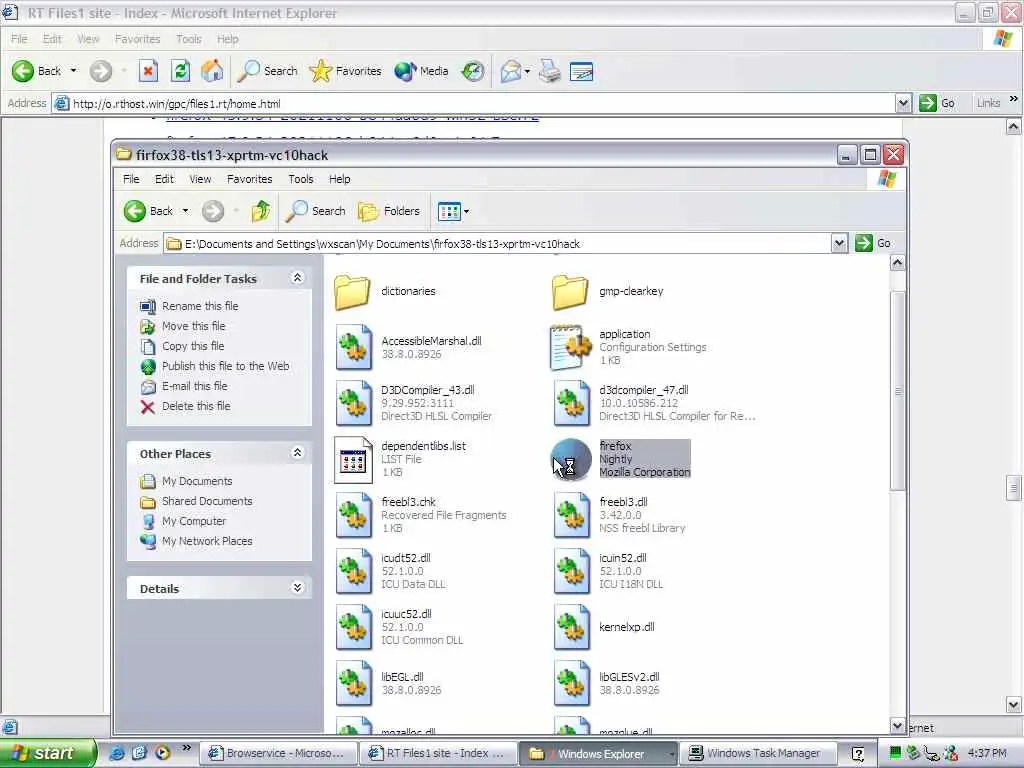Stop loading page in Internet Explorer
Screen dimensions: 1024x768
point(148,71)
